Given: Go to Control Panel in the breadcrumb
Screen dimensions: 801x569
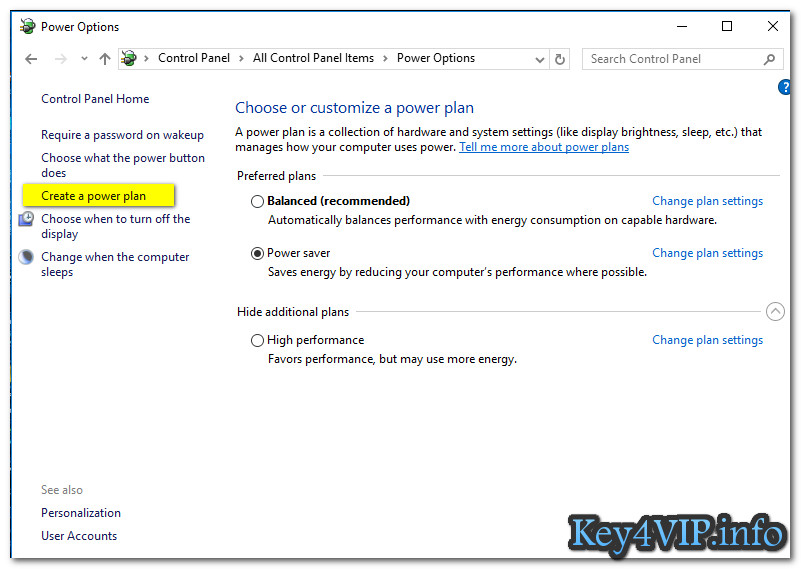Looking at the screenshot, I should coord(194,58).
